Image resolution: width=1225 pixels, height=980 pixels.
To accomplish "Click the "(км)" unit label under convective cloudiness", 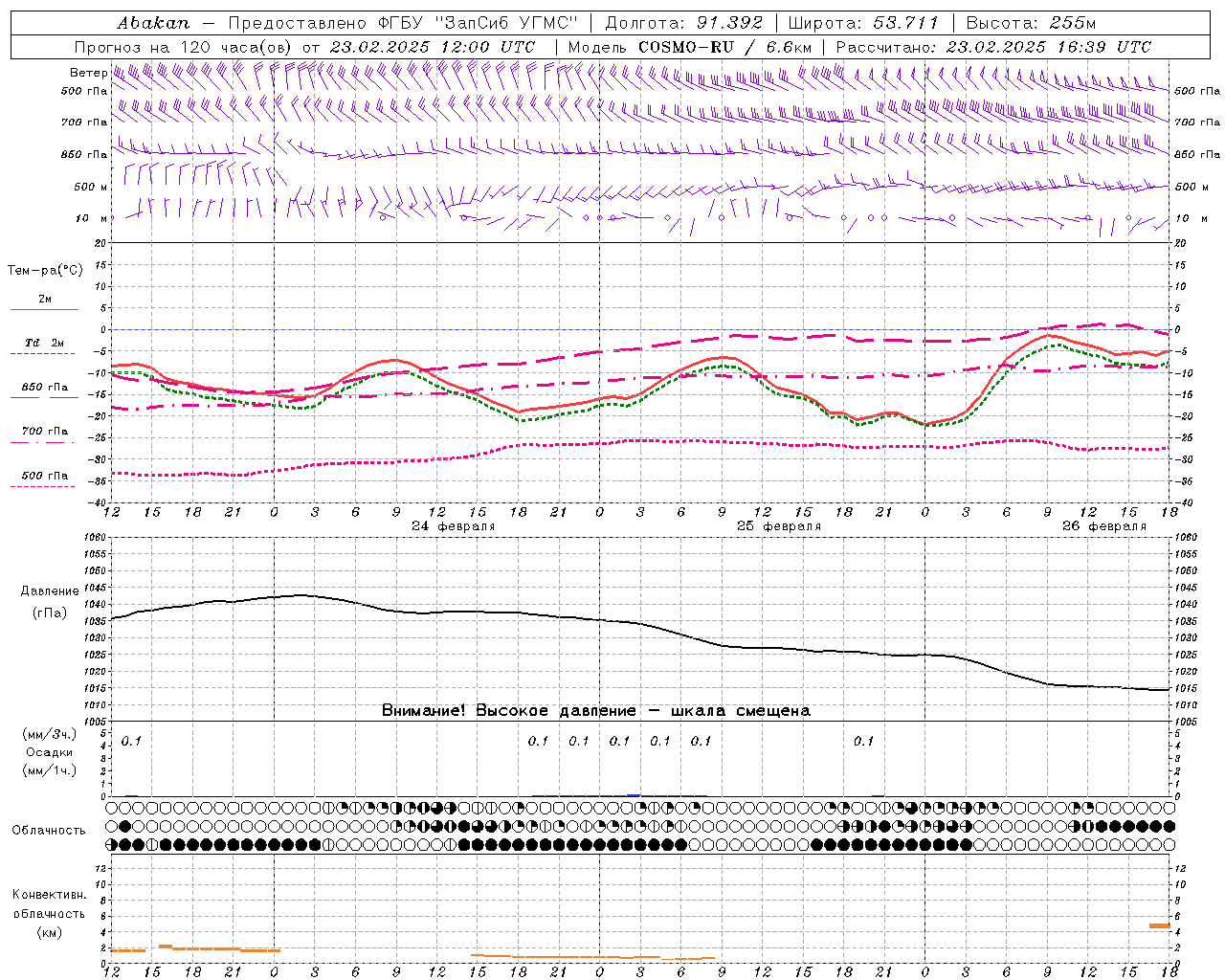I will pos(50,932).
